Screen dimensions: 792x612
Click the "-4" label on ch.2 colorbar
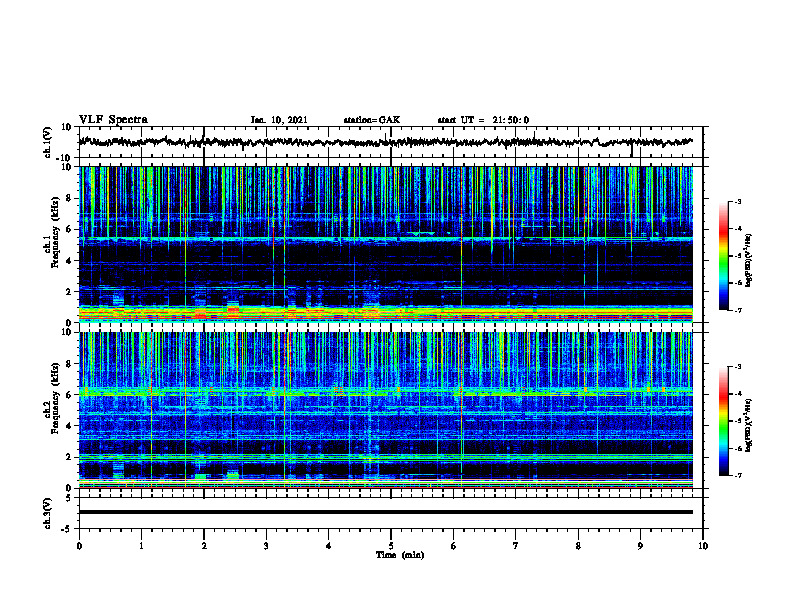(x=737, y=394)
